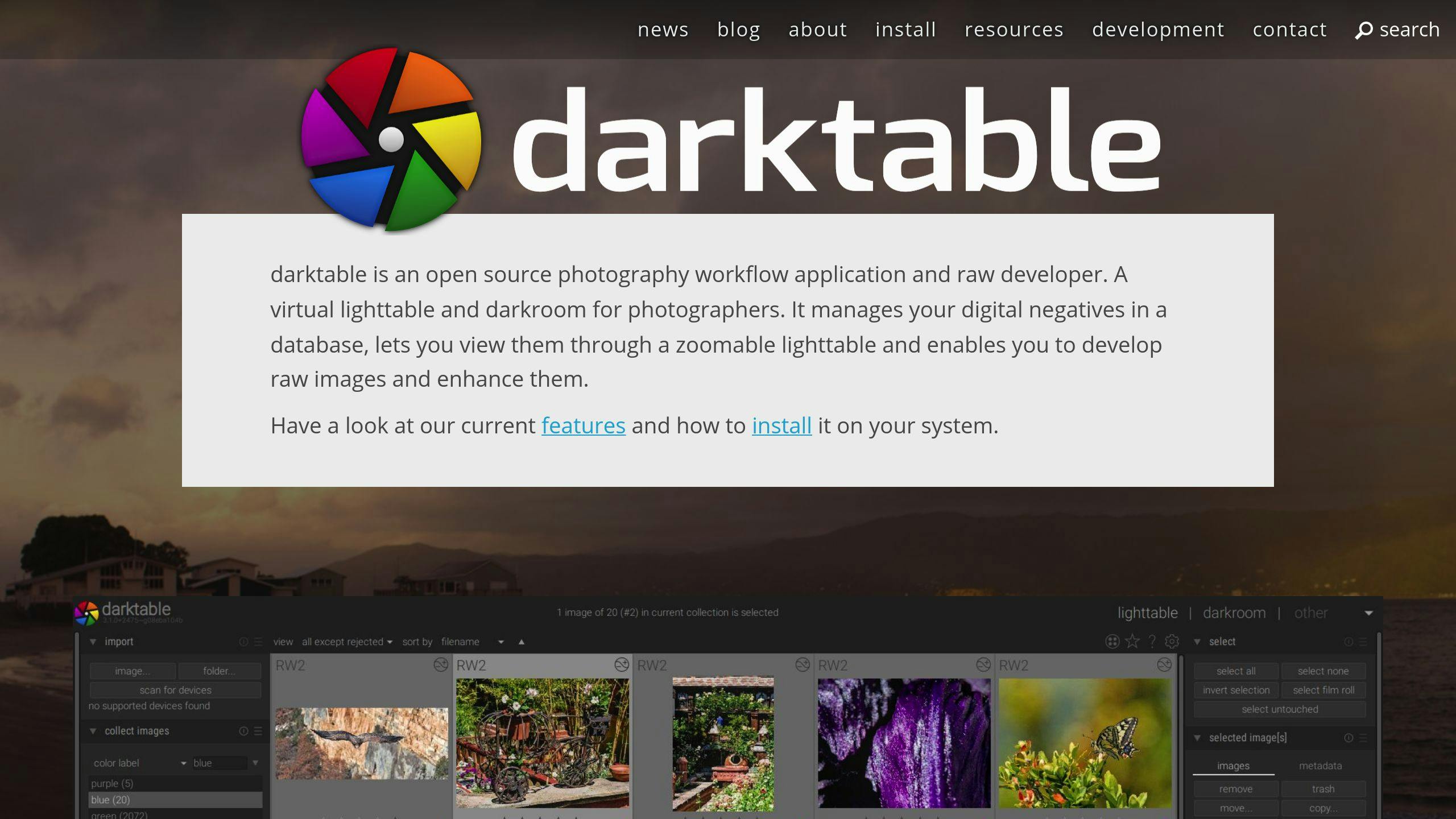Click the collect images reset icon
Viewport: 1456px width, 819px height.
point(243,731)
